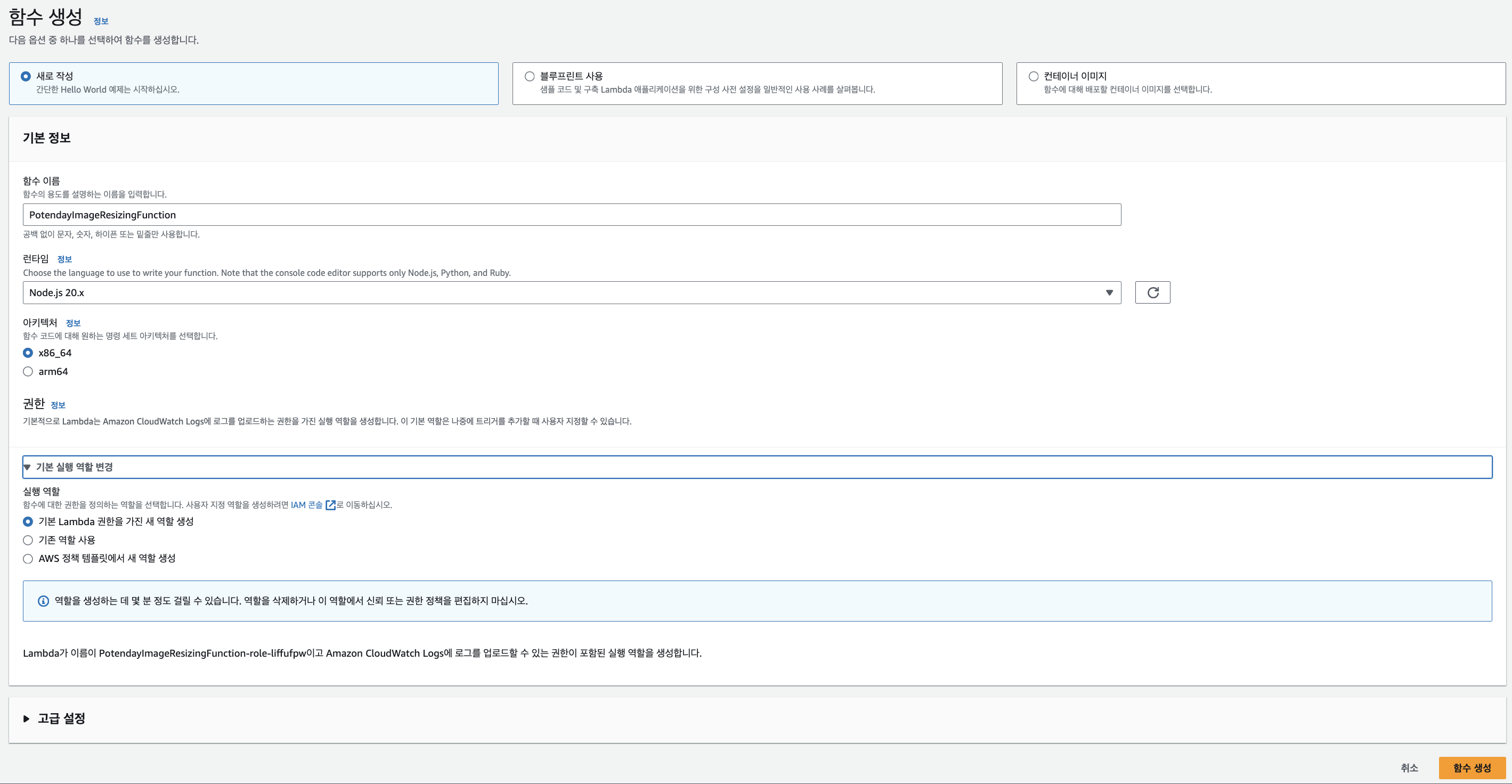Click the role name creation description text
Screen dimensions: 1512x784
362,653
